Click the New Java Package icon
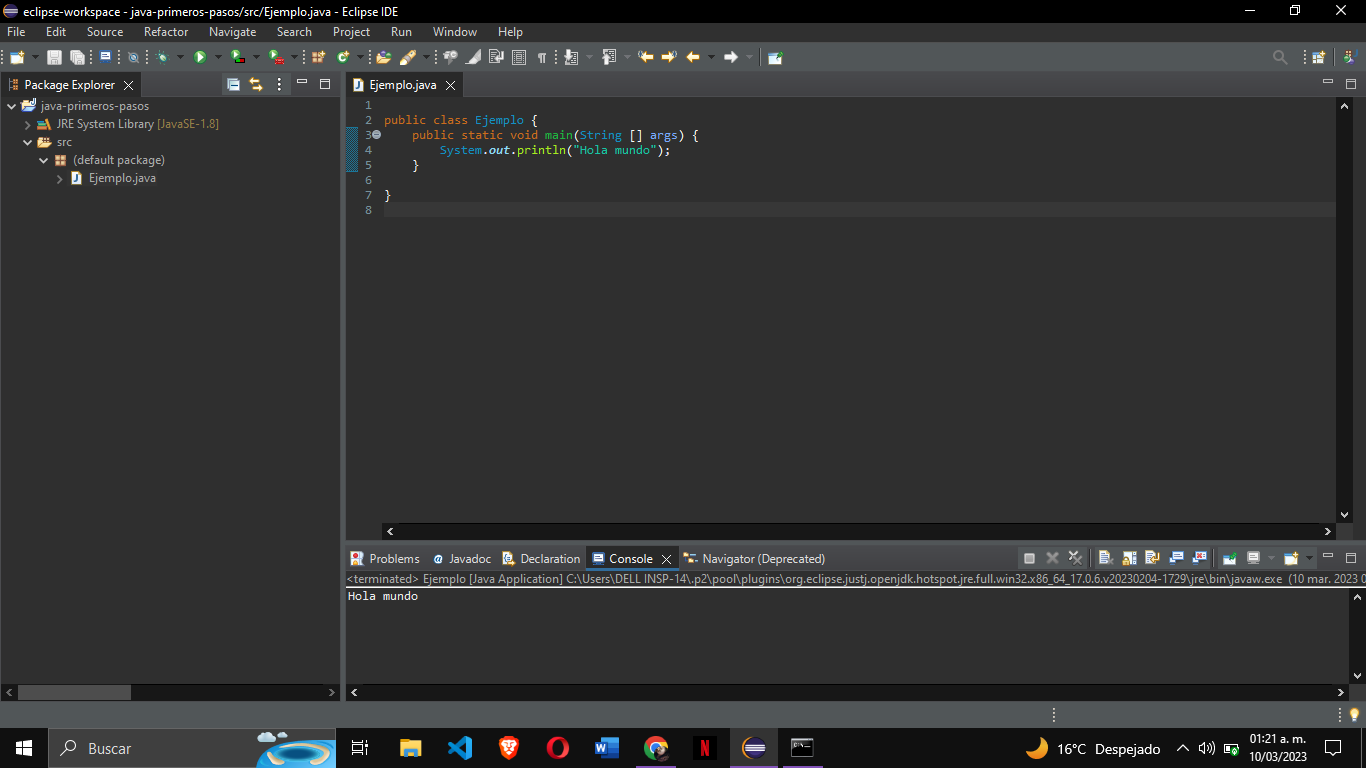The image size is (1366, 768). coord(318,57)
